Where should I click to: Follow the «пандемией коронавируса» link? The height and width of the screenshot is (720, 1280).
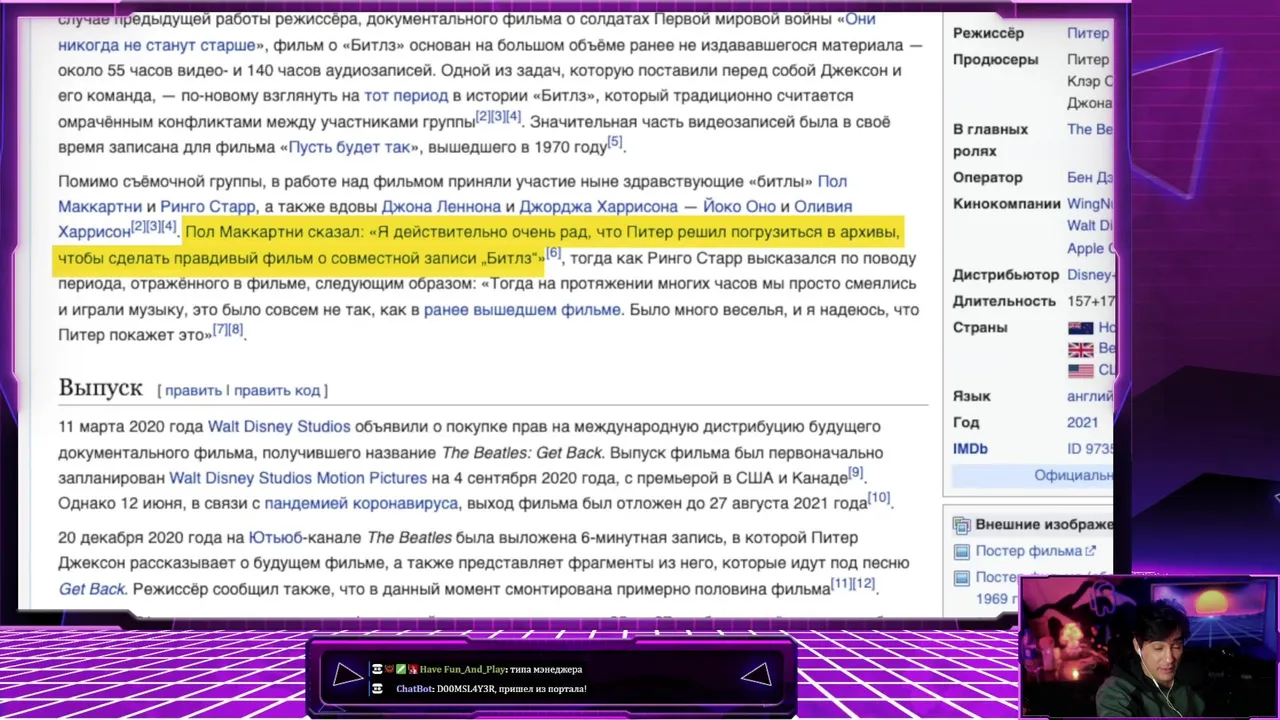click(x=361, y=504)
